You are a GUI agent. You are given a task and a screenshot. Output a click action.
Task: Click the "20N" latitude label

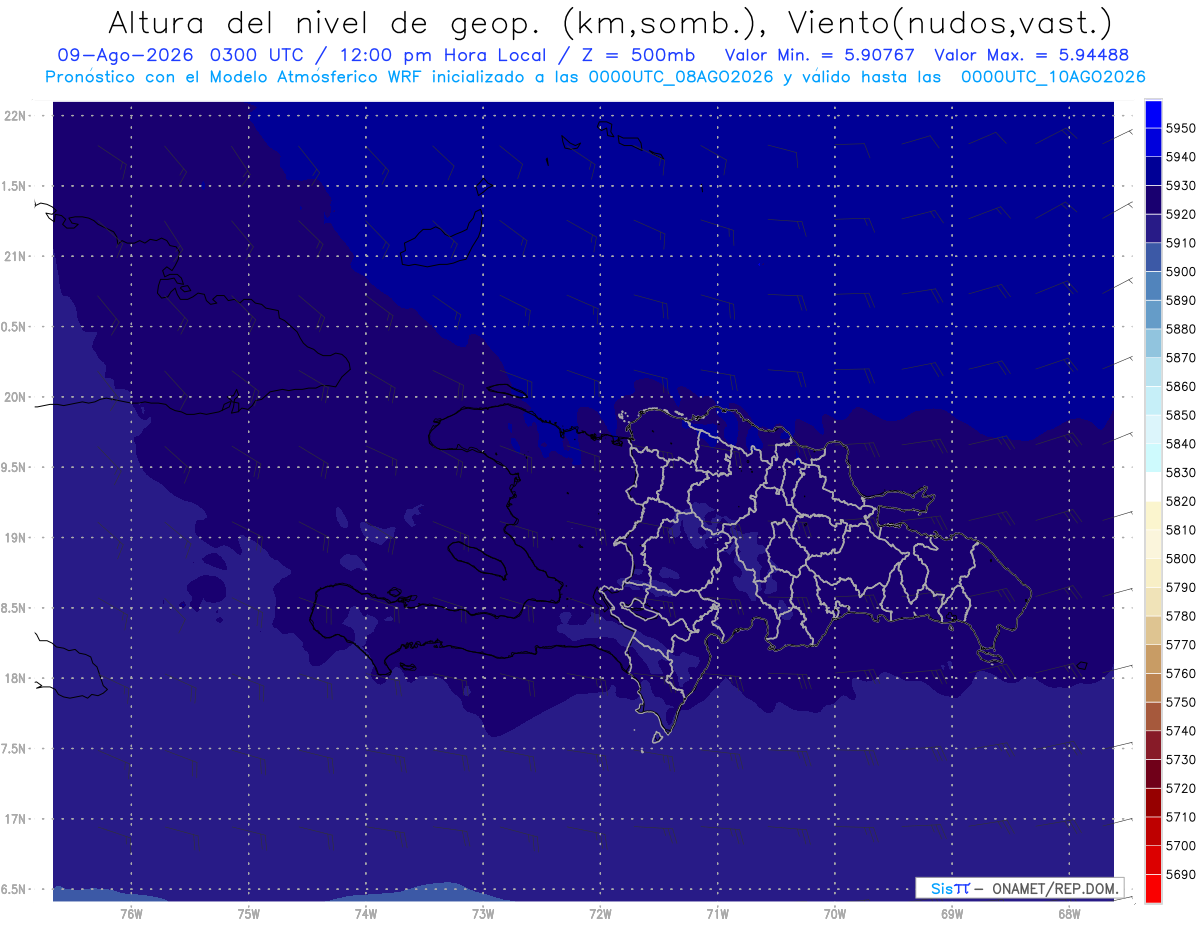point(14,397)
